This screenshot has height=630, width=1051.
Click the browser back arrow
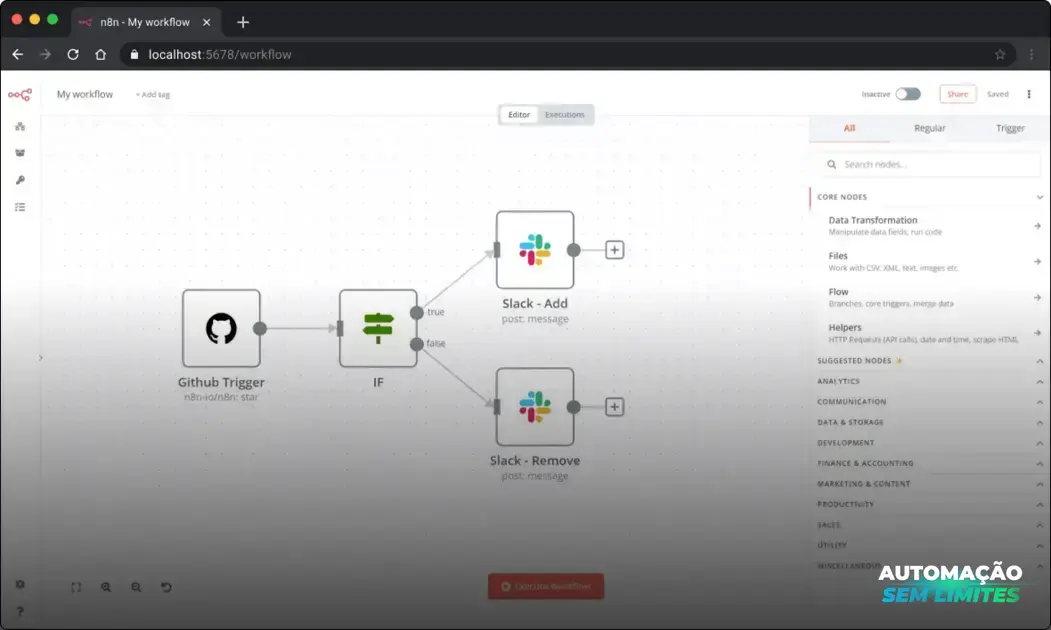pyautogui.click(x=18, y=54)
